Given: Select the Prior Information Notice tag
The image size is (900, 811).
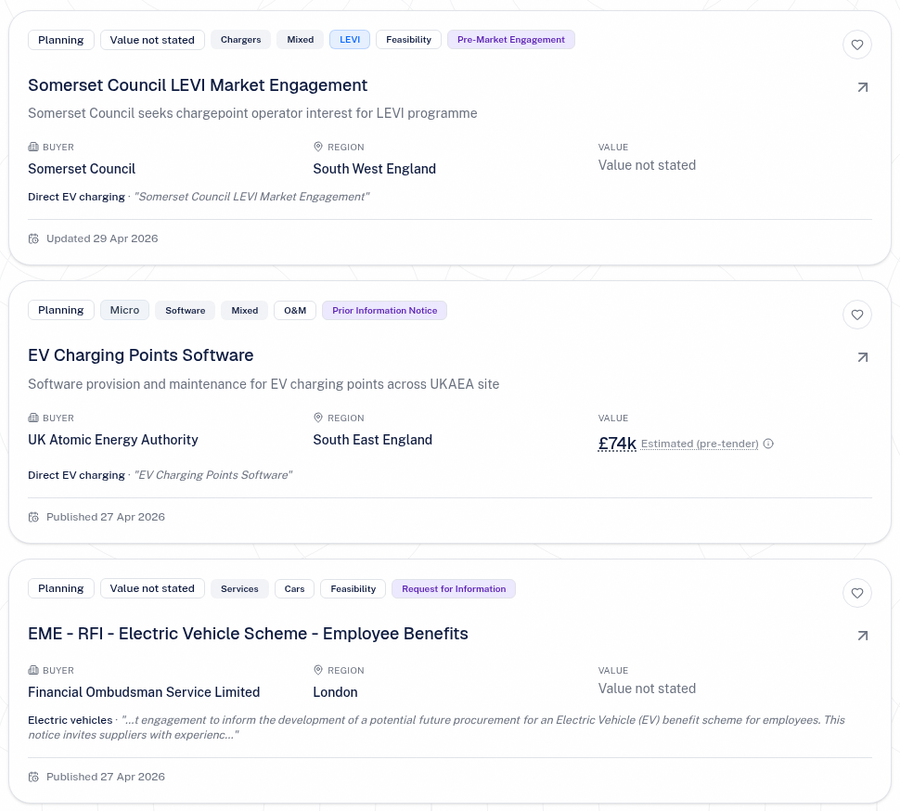Looking at the screenshot, I should [x=385, y=311].
